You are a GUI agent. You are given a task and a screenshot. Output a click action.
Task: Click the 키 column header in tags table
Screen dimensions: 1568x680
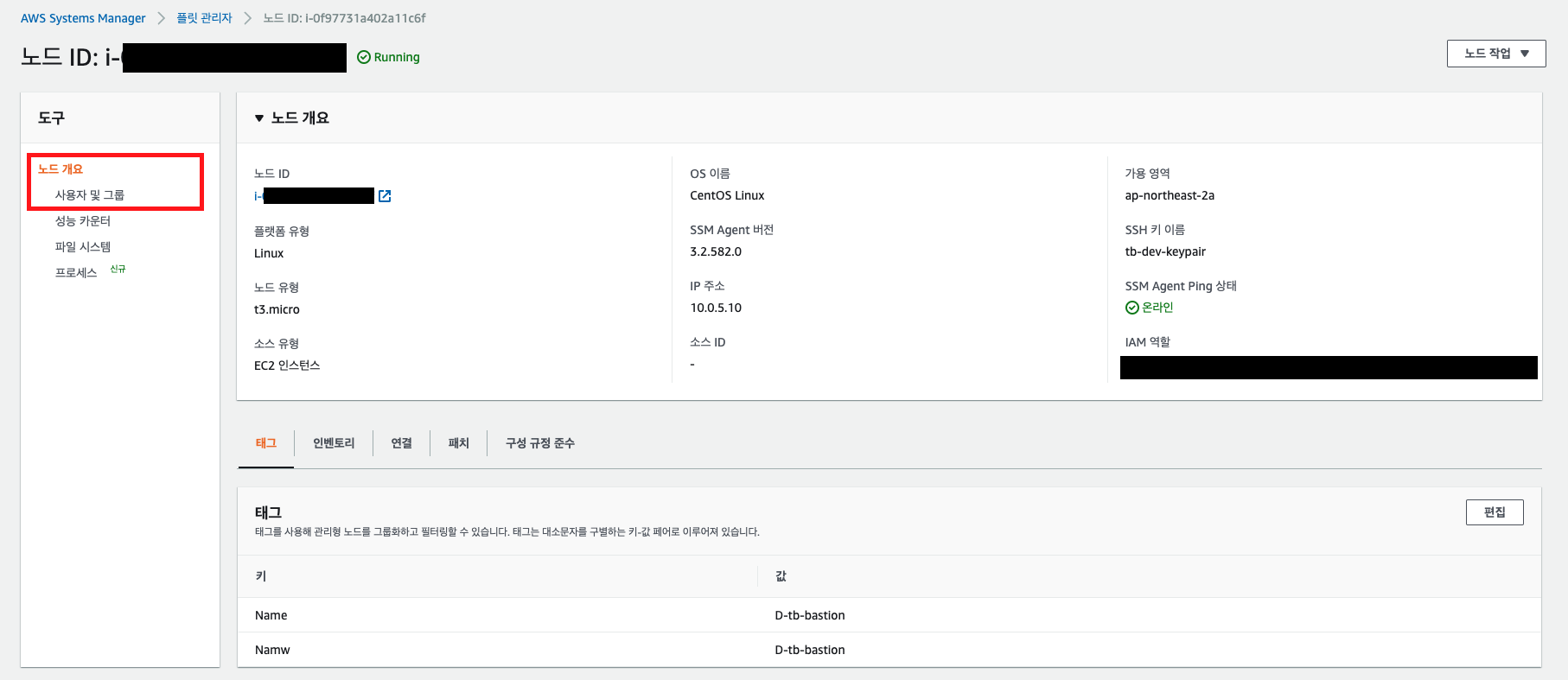261,576
